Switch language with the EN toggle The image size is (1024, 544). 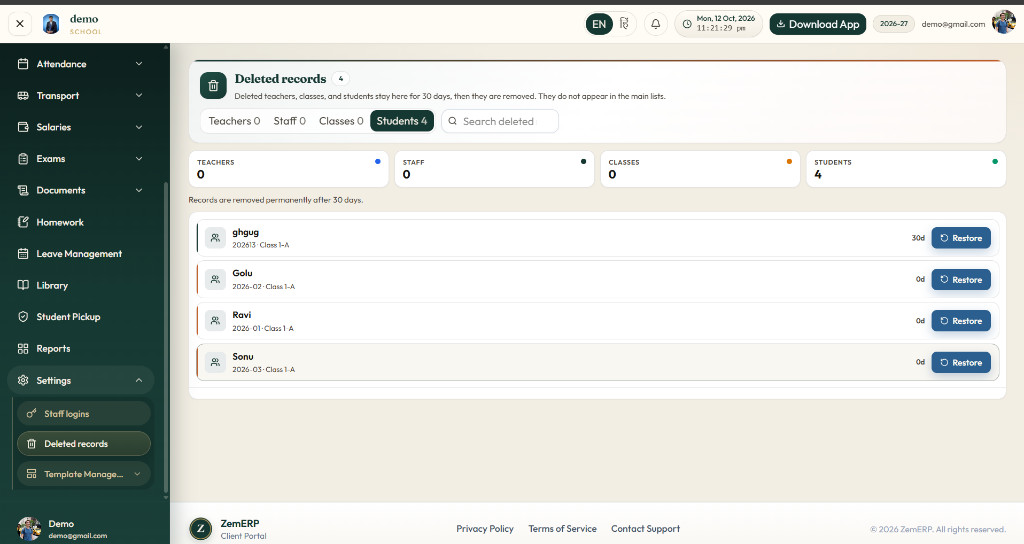[x=599, y=24]
